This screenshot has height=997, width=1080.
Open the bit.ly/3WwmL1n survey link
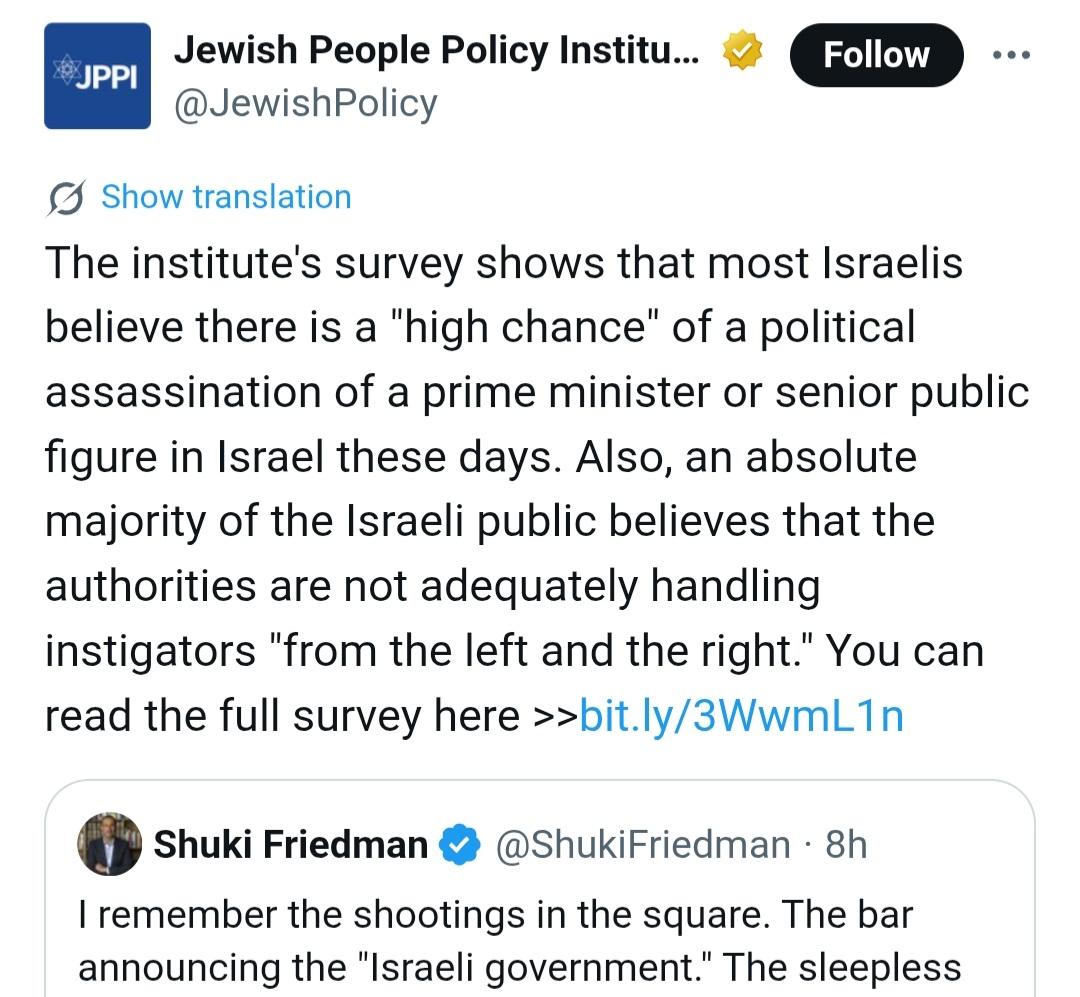point(741,716)
